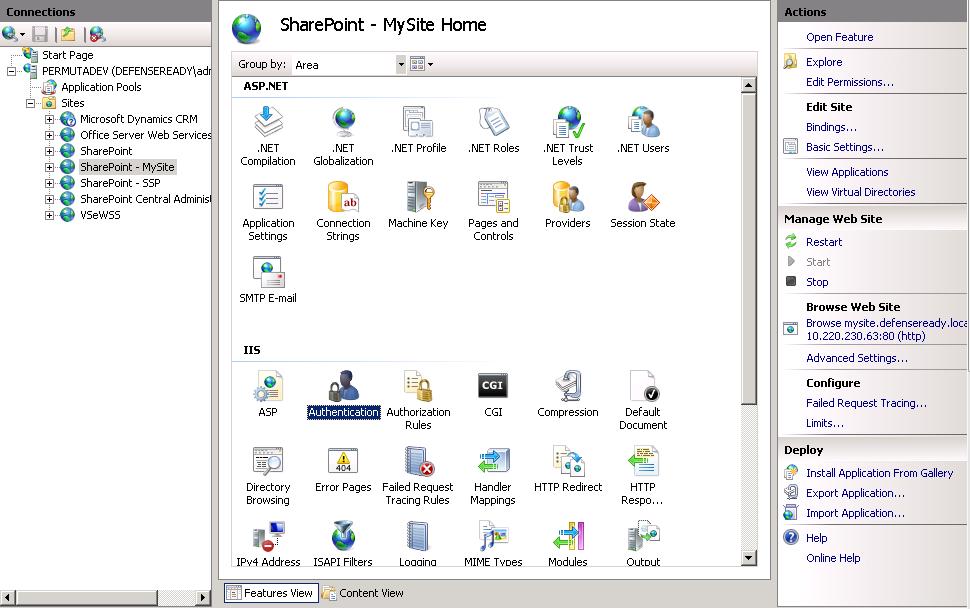Select the Machine Key feature
This screenshot has height=609, width=970.
[x=418, y=198]
